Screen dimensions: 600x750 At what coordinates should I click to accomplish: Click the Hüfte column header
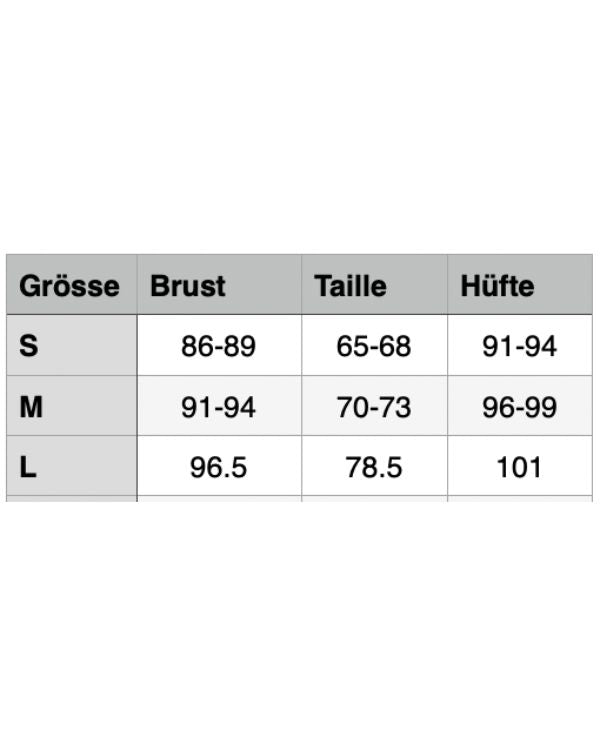(x=497, y=286)
